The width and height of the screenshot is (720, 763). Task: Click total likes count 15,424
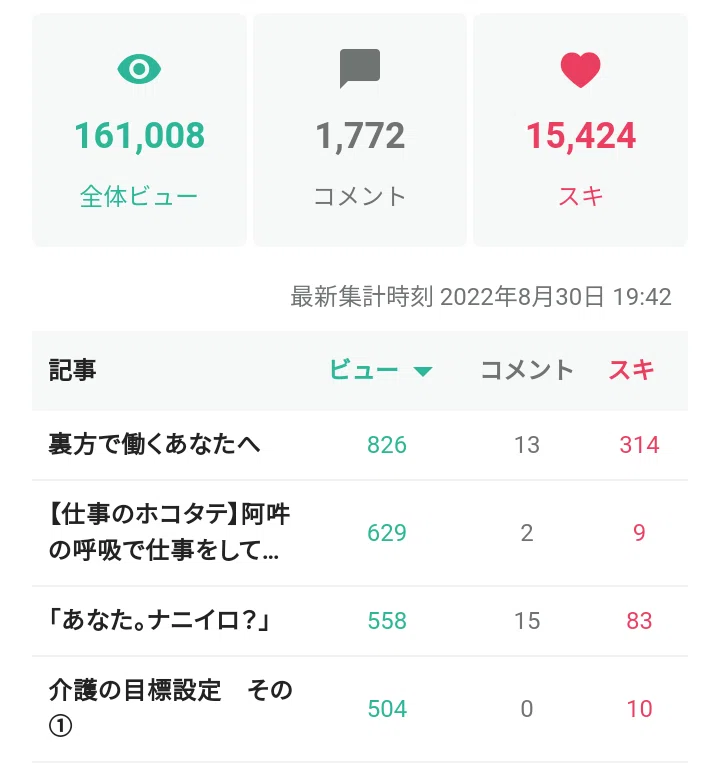pos(581,135)
